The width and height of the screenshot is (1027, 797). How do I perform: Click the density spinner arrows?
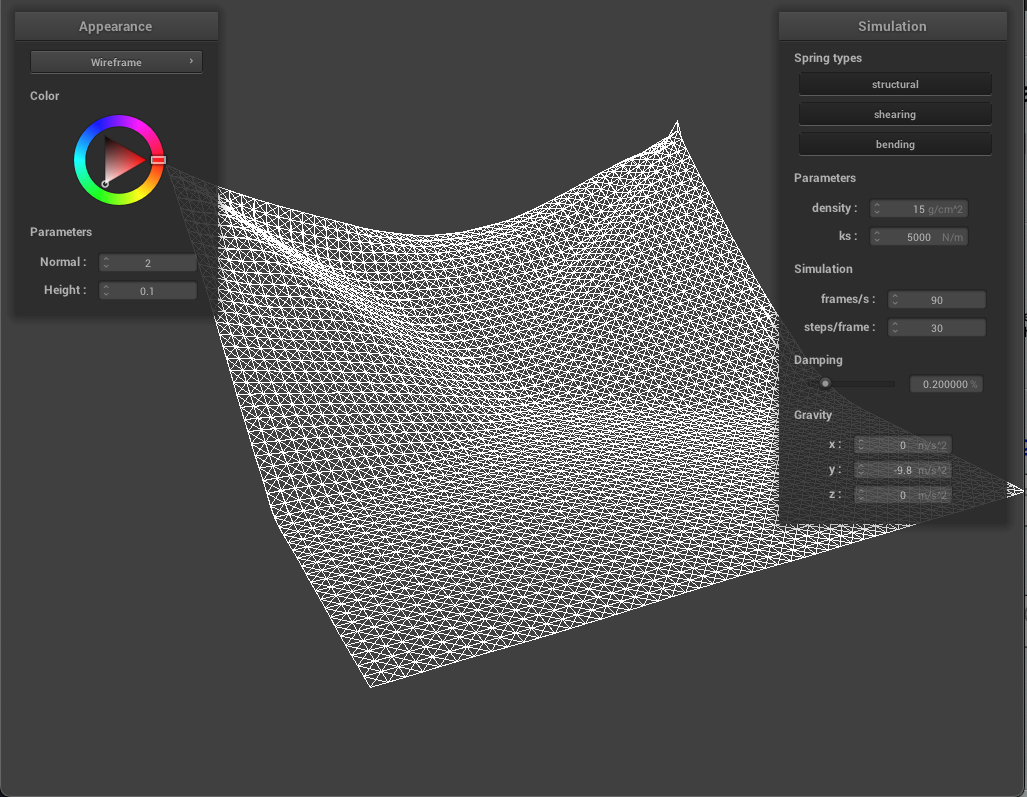(877, 209)
